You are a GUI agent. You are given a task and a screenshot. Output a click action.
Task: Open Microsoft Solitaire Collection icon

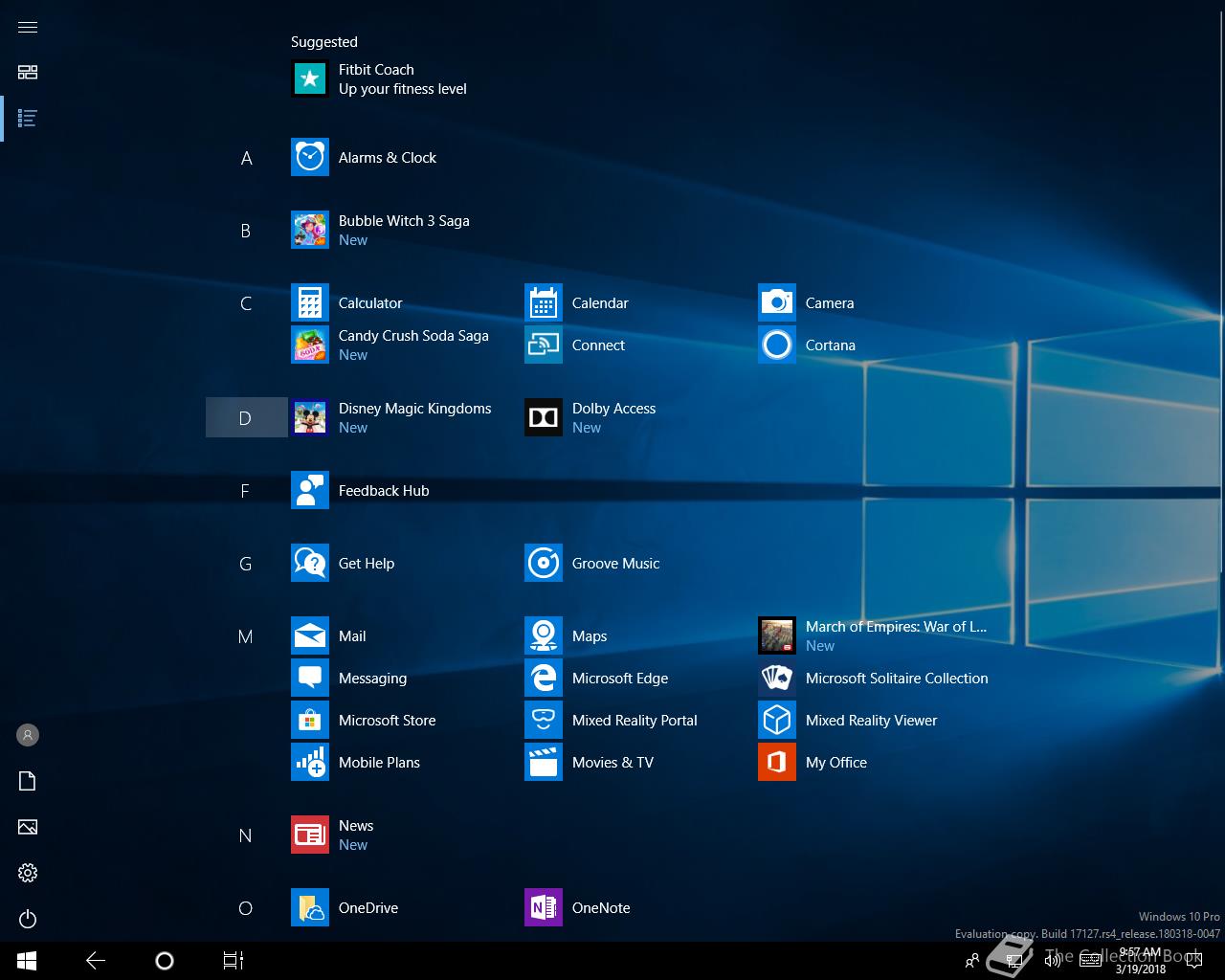pos(777,678)
